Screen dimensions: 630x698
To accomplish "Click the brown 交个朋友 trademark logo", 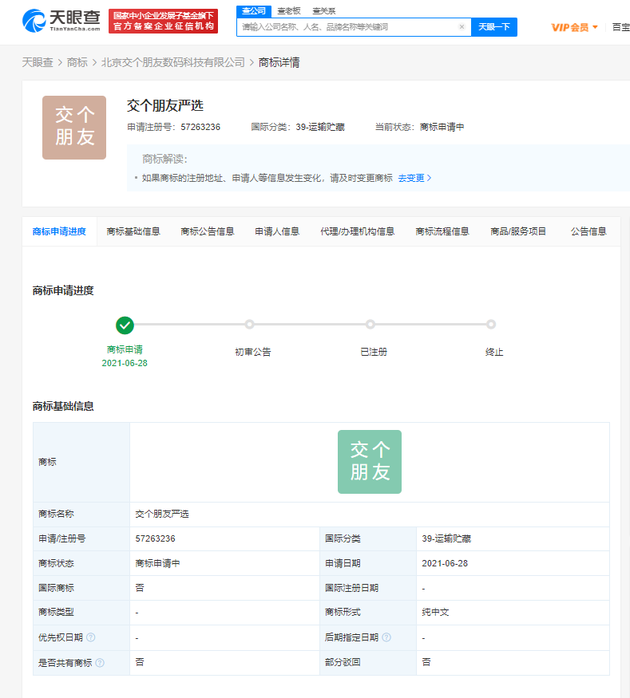I will coord(74,128).
